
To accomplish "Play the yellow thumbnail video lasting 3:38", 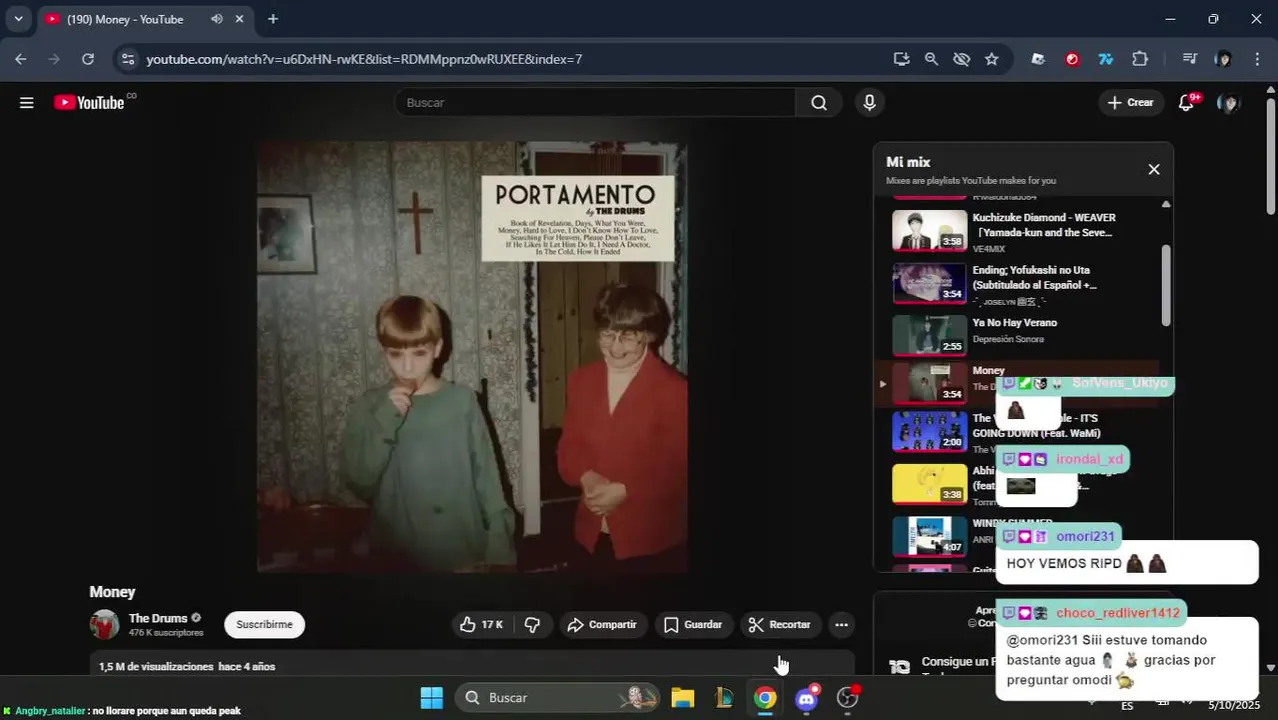I will (x=930, y=484).
